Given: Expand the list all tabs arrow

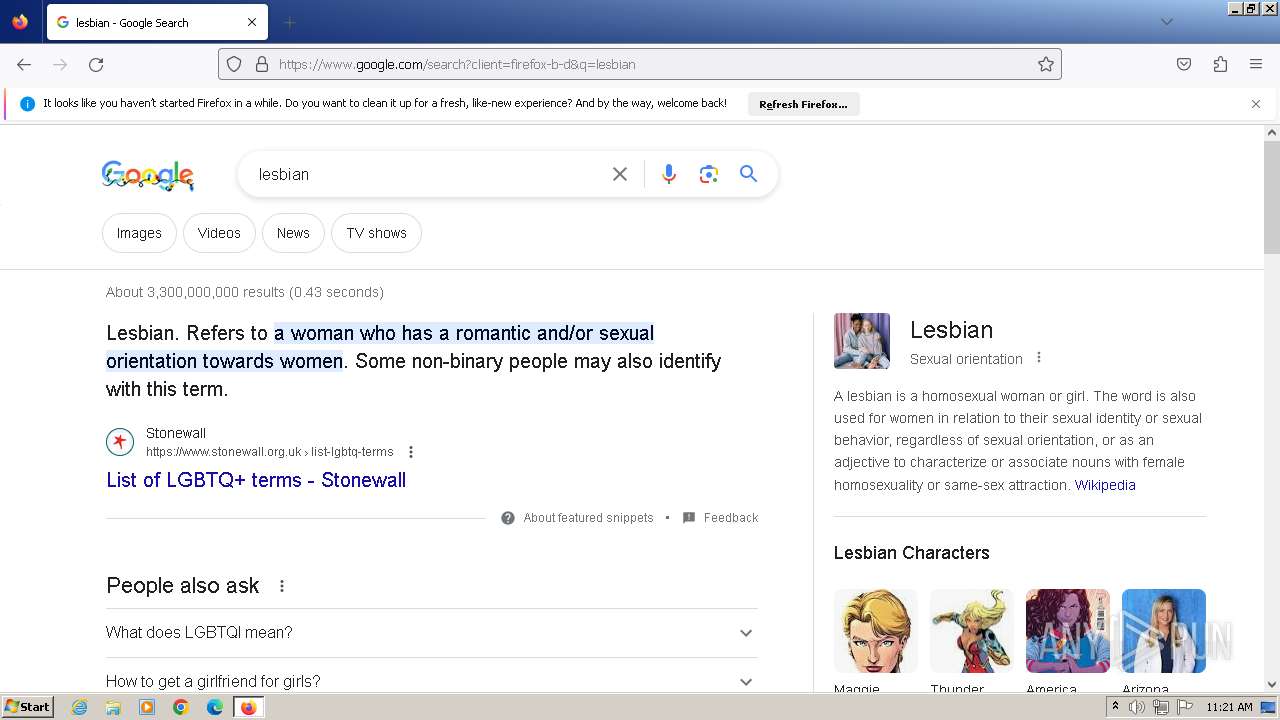Looking at the screenshot, I should coord(1166,22).
